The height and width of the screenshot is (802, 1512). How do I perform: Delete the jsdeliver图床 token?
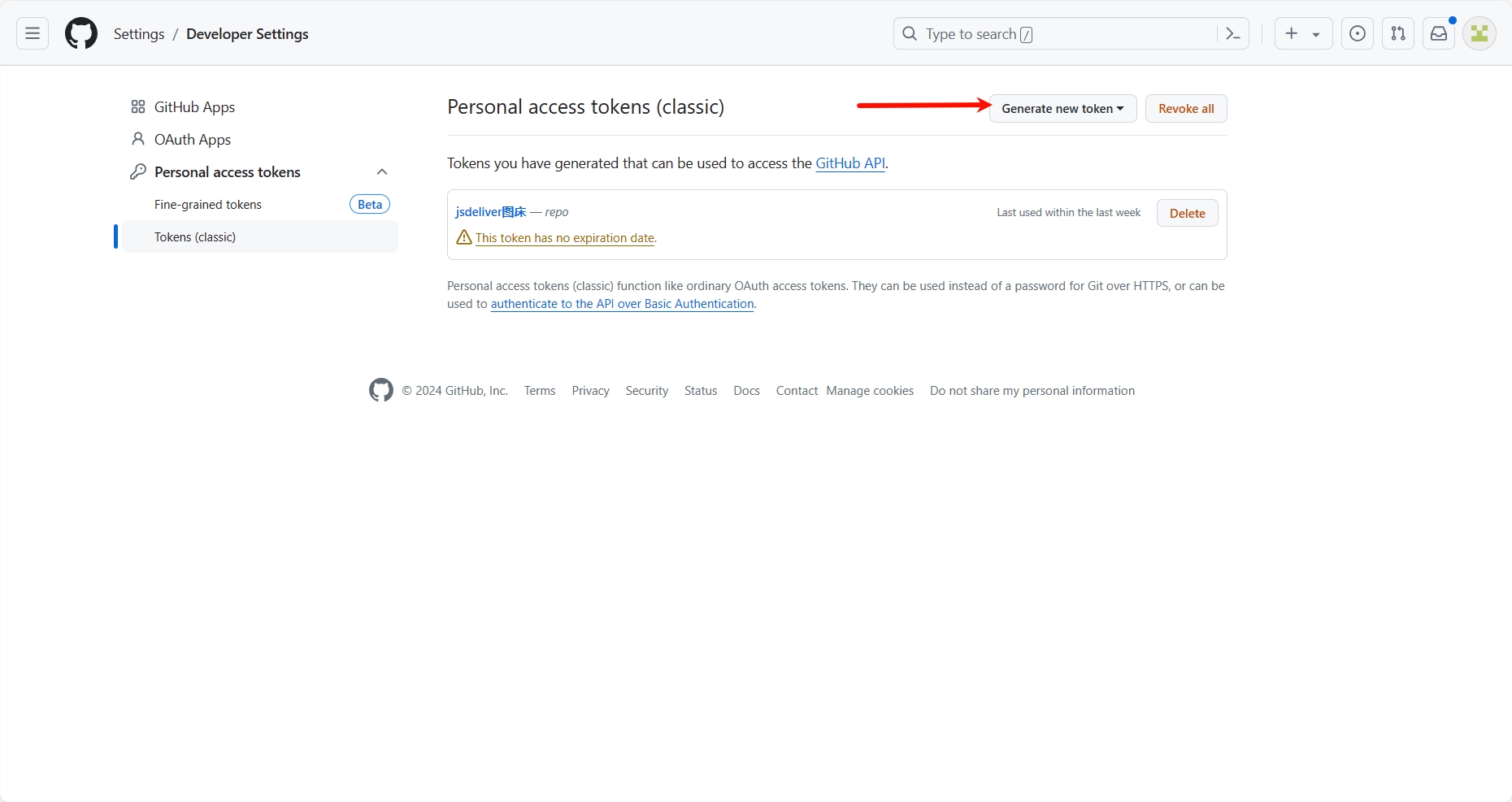1187,213
